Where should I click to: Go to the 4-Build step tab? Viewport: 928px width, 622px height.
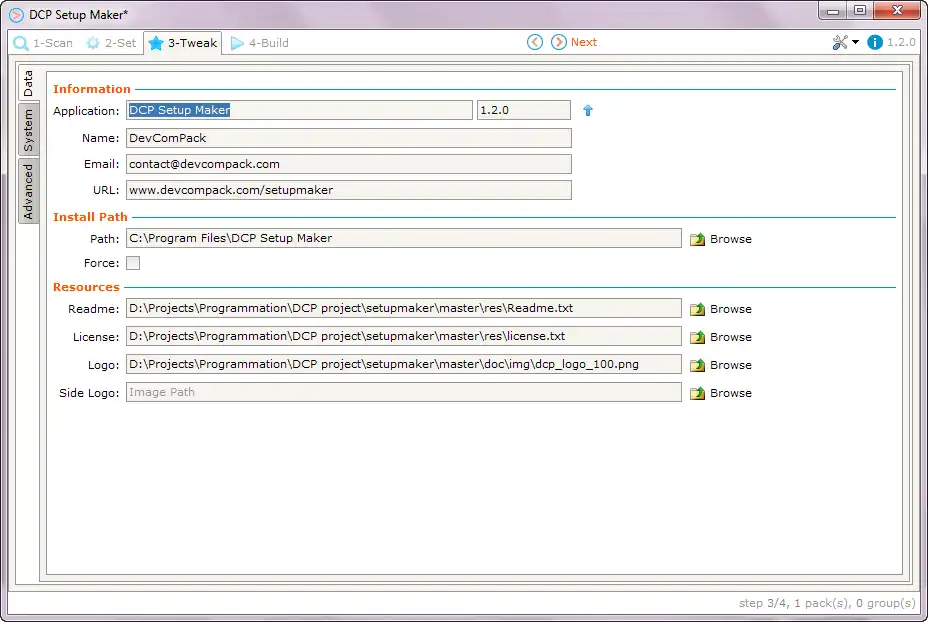[x=260, y=43]
